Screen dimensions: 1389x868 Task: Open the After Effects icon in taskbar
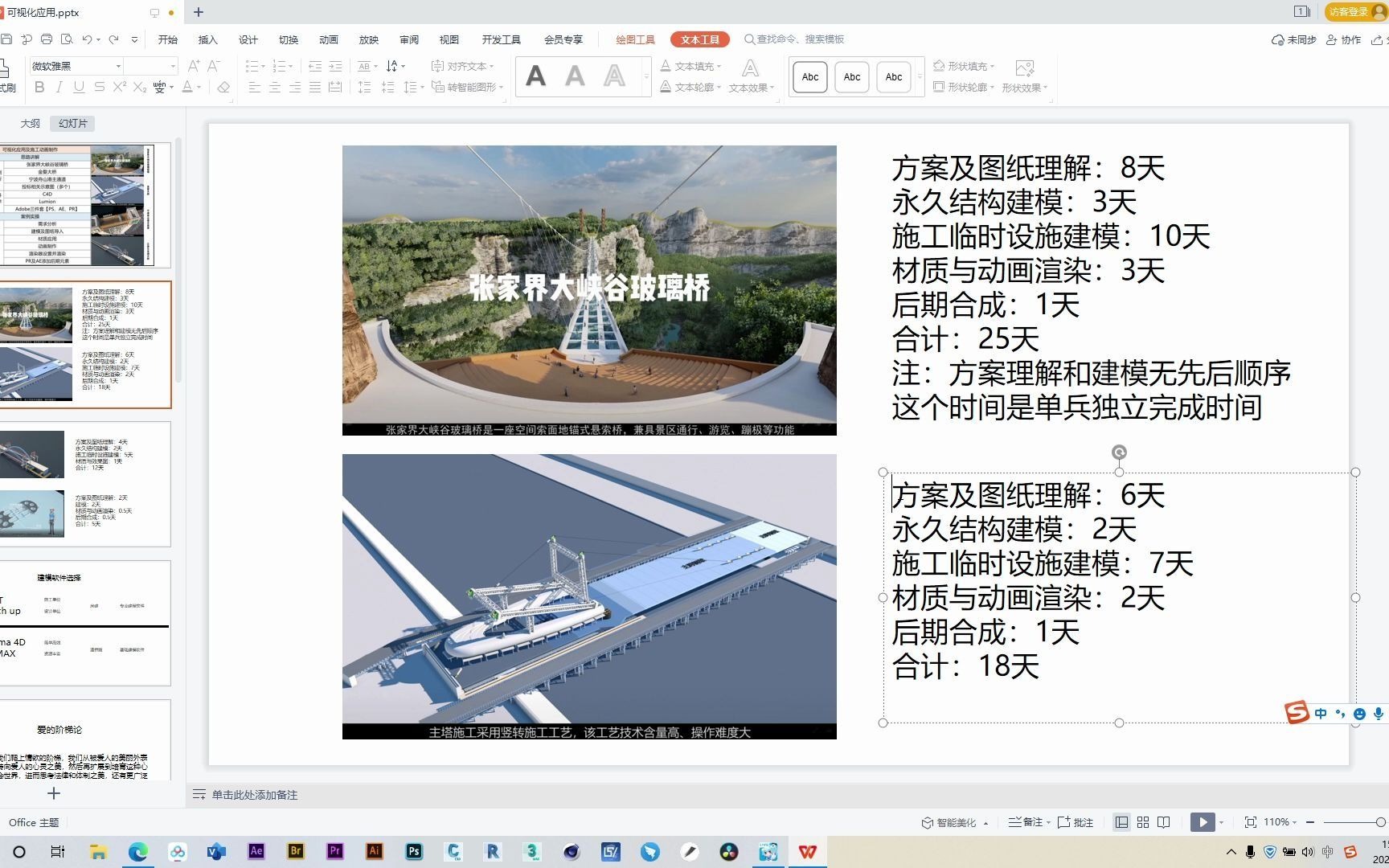tap(256, 851)
